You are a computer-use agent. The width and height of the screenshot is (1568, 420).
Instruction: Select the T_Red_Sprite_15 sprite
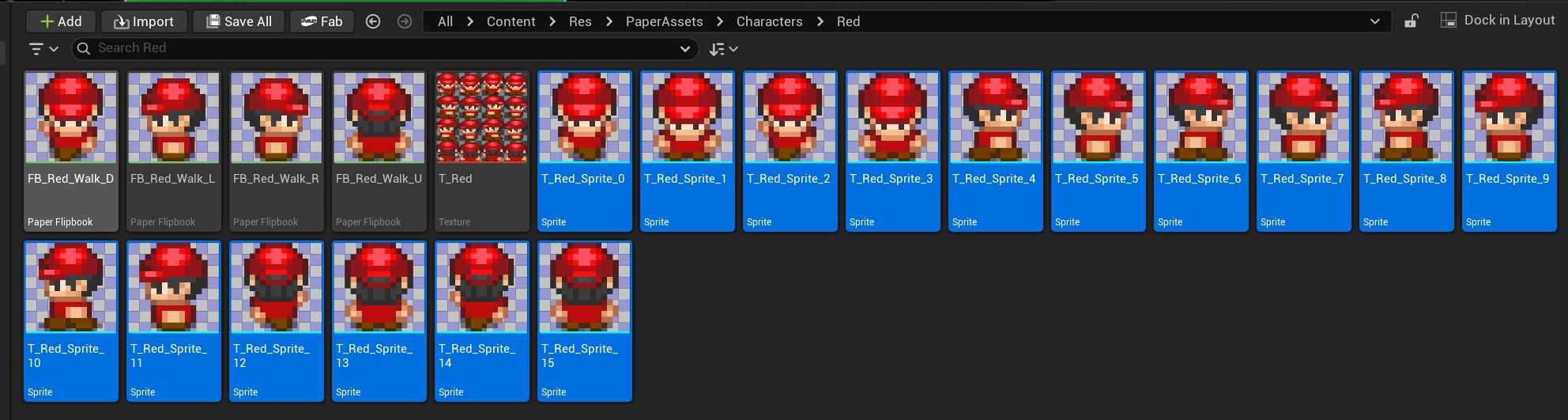click(x=585, y=320)
